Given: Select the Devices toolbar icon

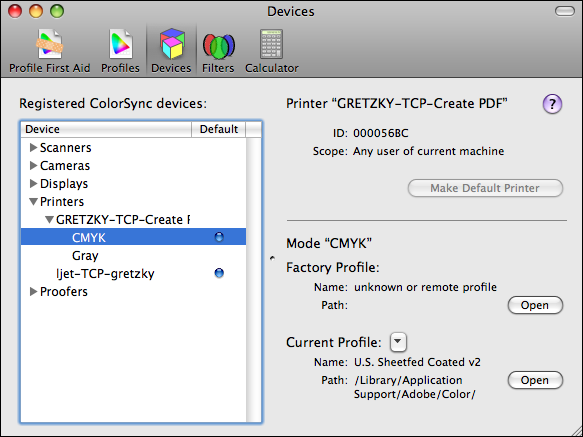Looking at the screenshot, I should 171,51.
